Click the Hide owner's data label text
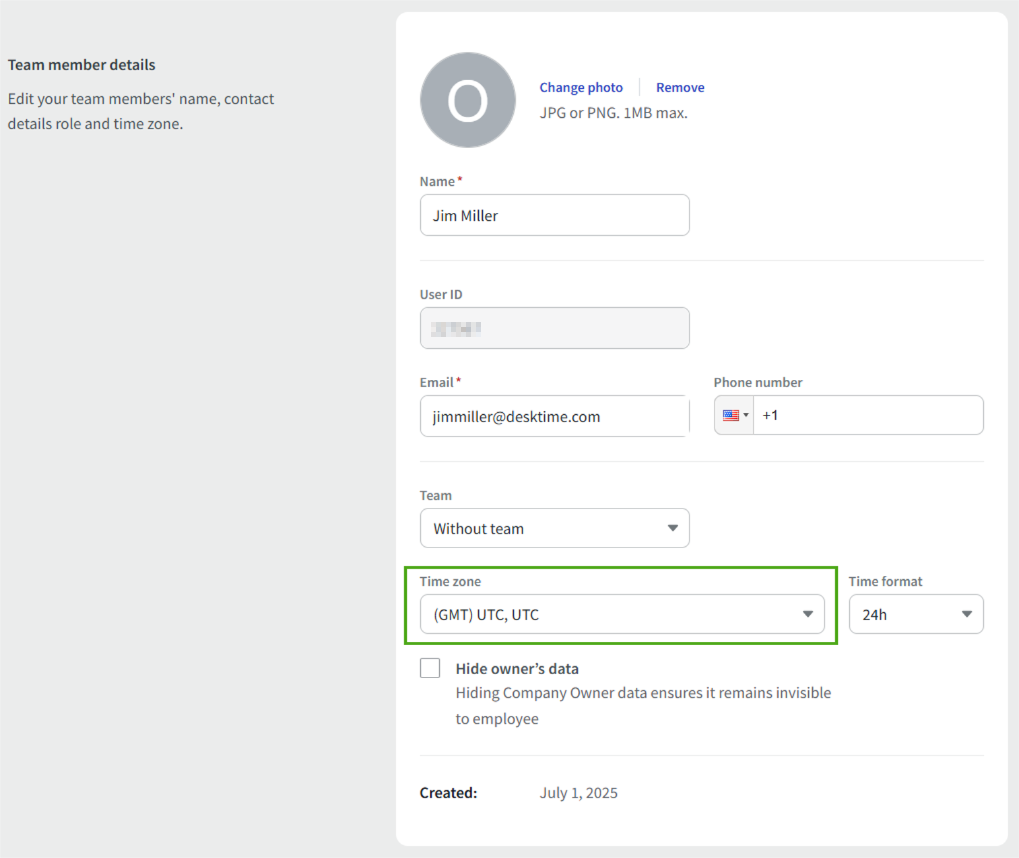 coord(517,669)
